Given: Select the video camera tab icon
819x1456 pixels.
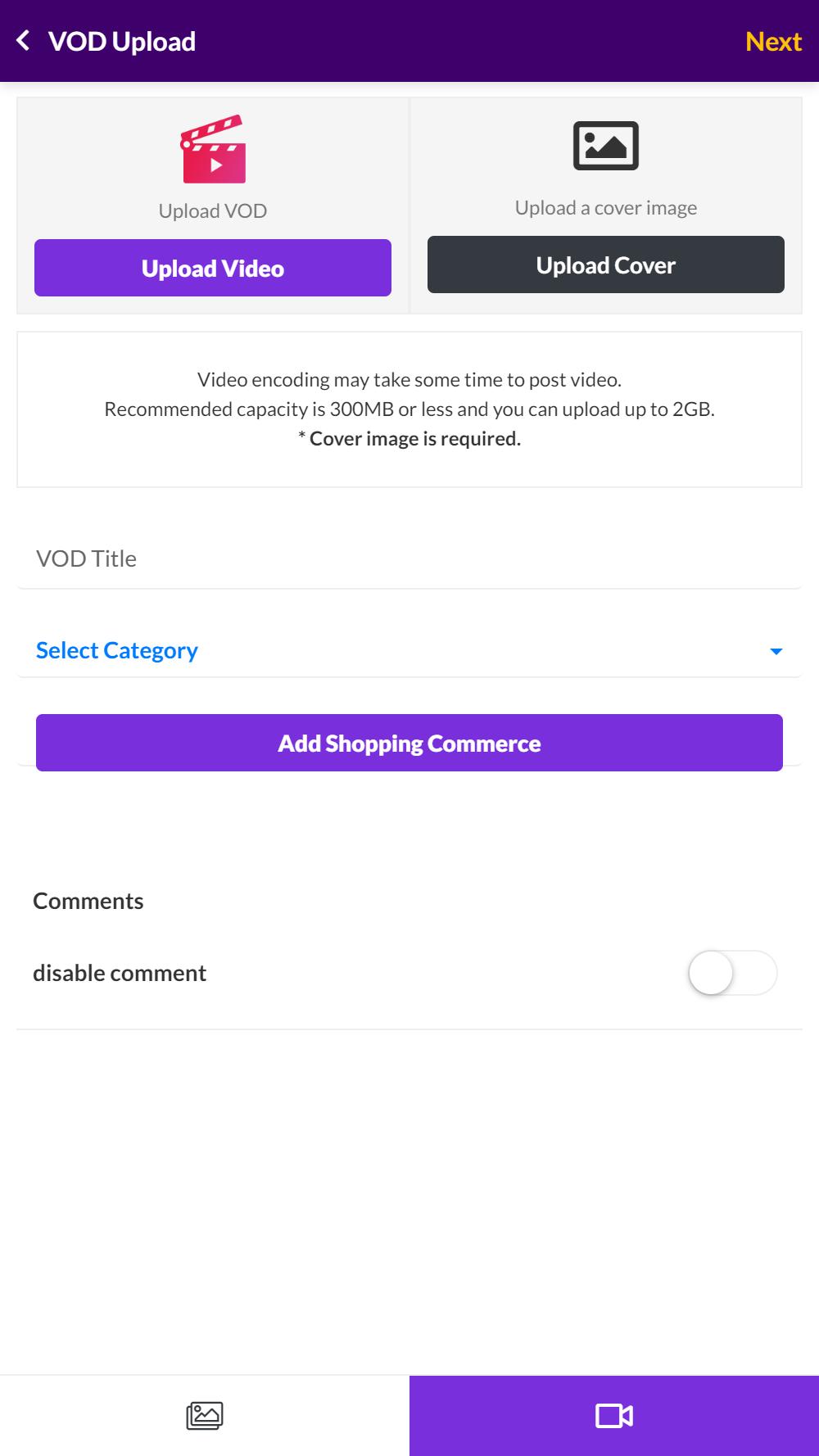Looking at the screenshot, I should 614,1415.
